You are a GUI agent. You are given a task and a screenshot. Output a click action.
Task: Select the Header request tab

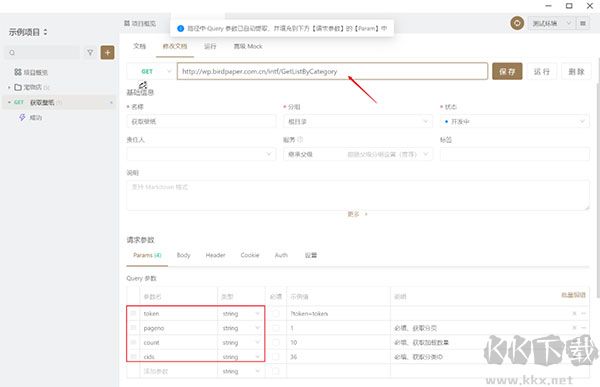[x=215, y=255]
